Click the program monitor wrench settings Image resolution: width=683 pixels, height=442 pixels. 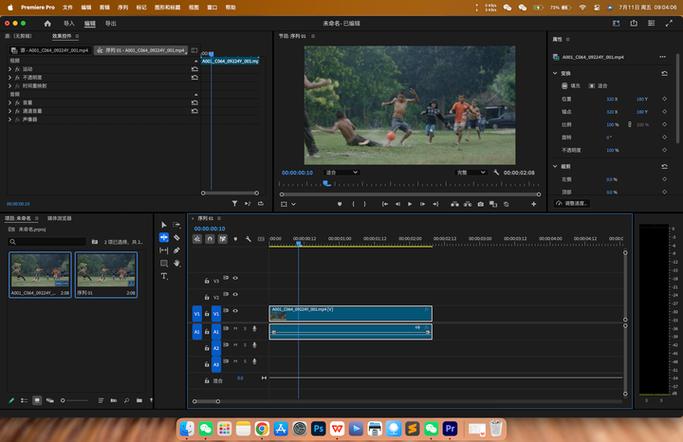pyautogui.click(x=496, y=172)
